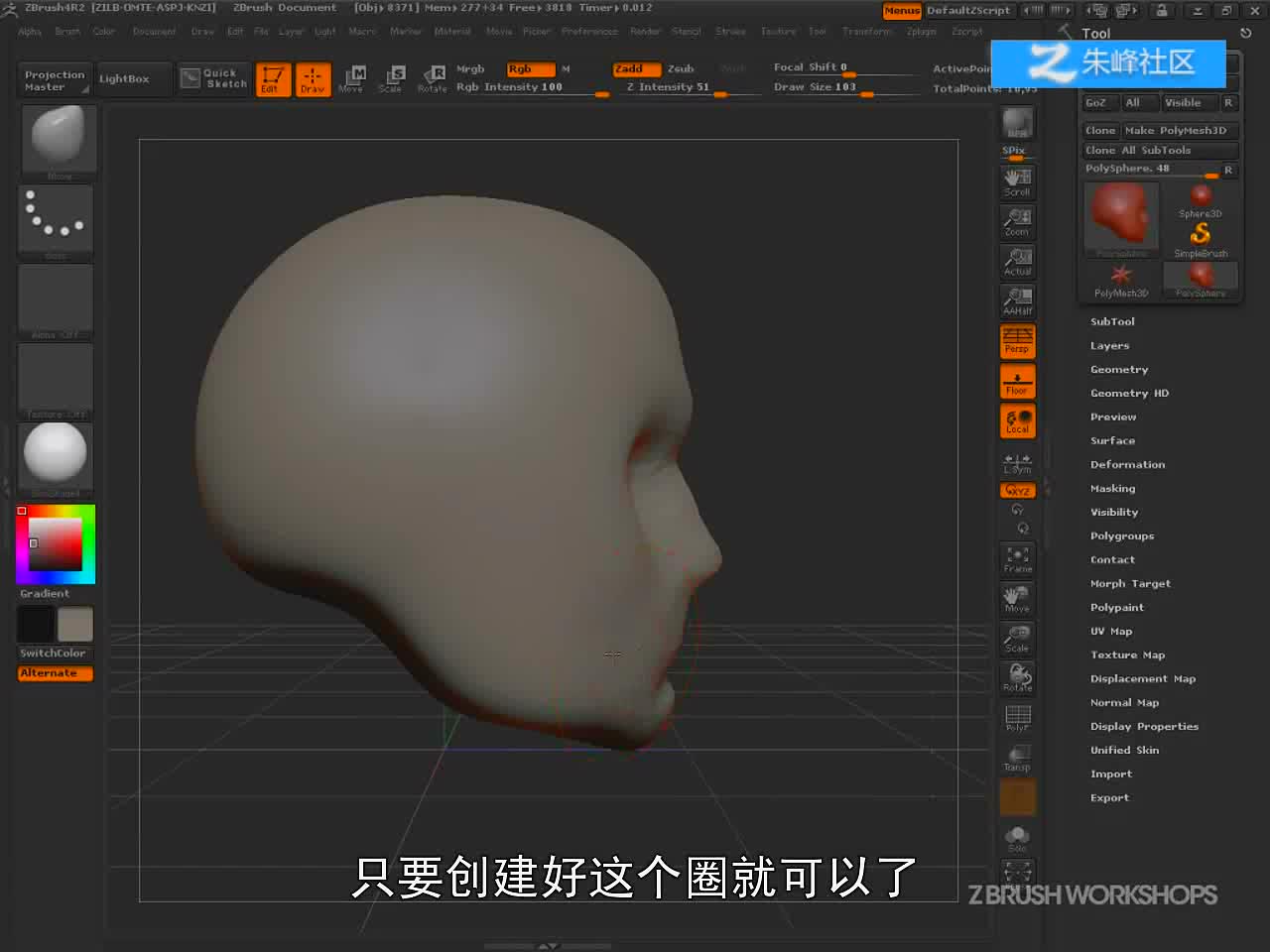Open the Texture Off selector
This screenshot has height=952, width=1270.
tap(56, 381)
